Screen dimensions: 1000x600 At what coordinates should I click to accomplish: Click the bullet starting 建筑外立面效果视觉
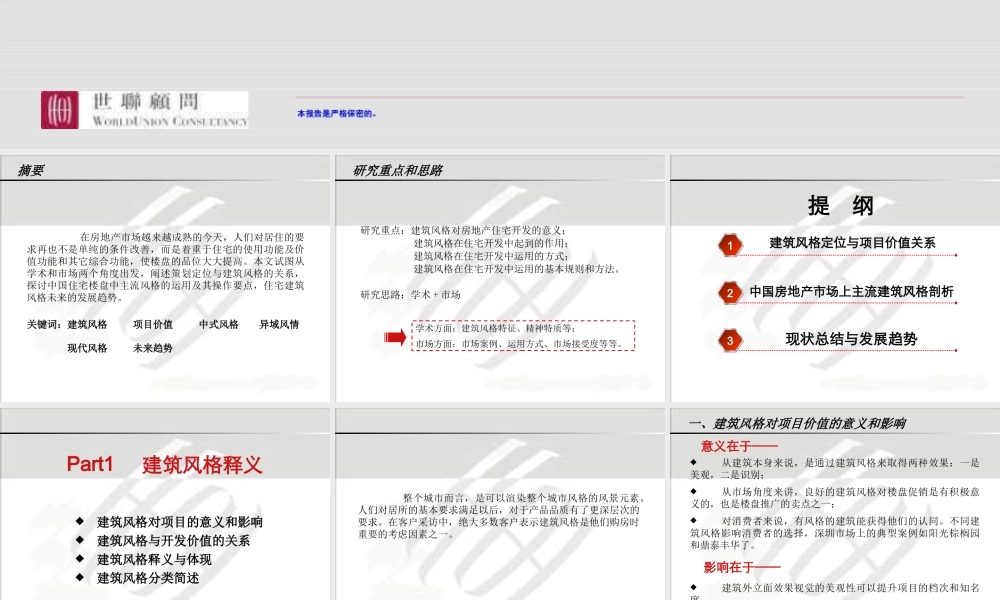point(835,592)
